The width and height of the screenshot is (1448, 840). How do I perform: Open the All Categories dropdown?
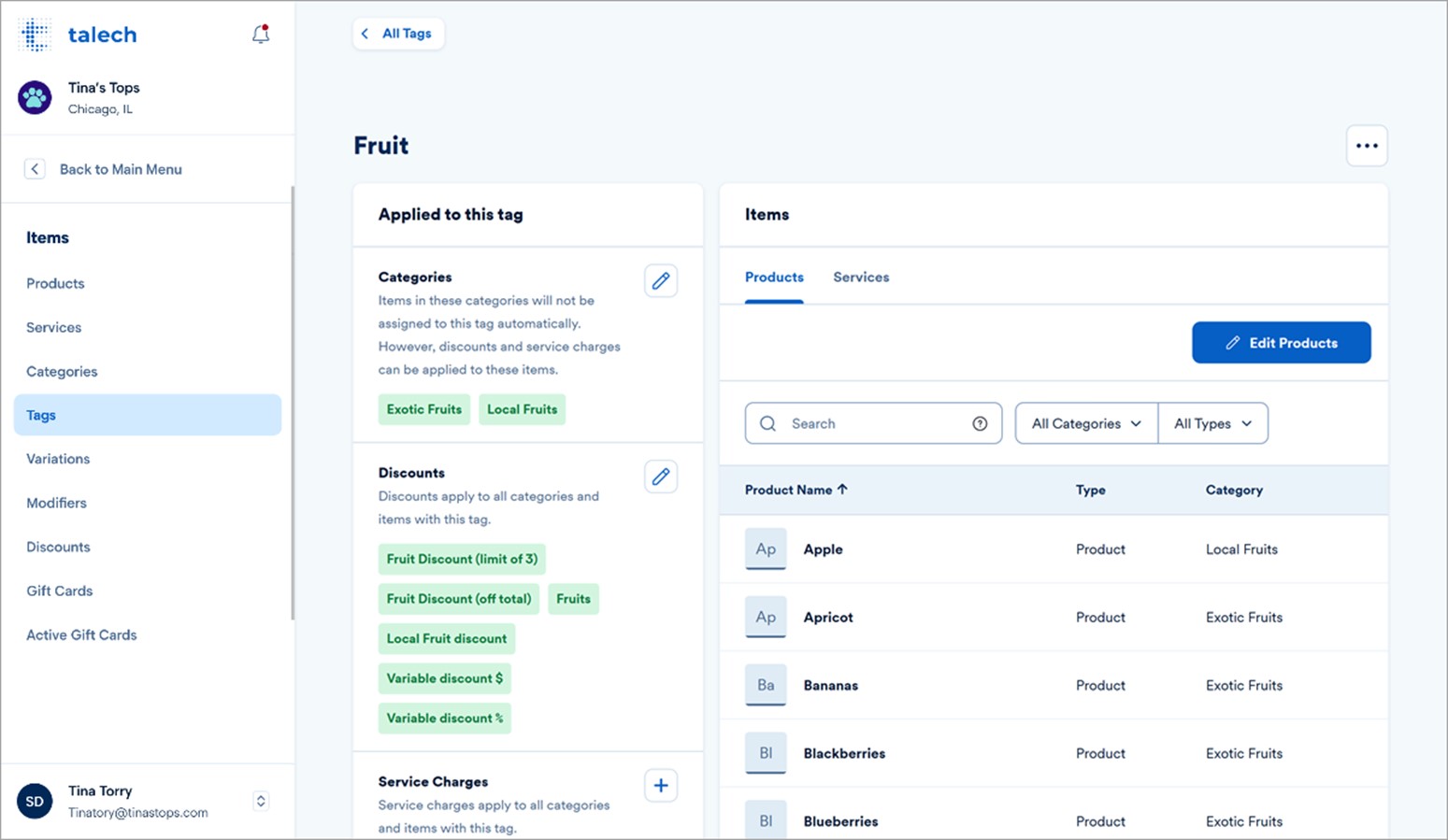pos(1086,423)
